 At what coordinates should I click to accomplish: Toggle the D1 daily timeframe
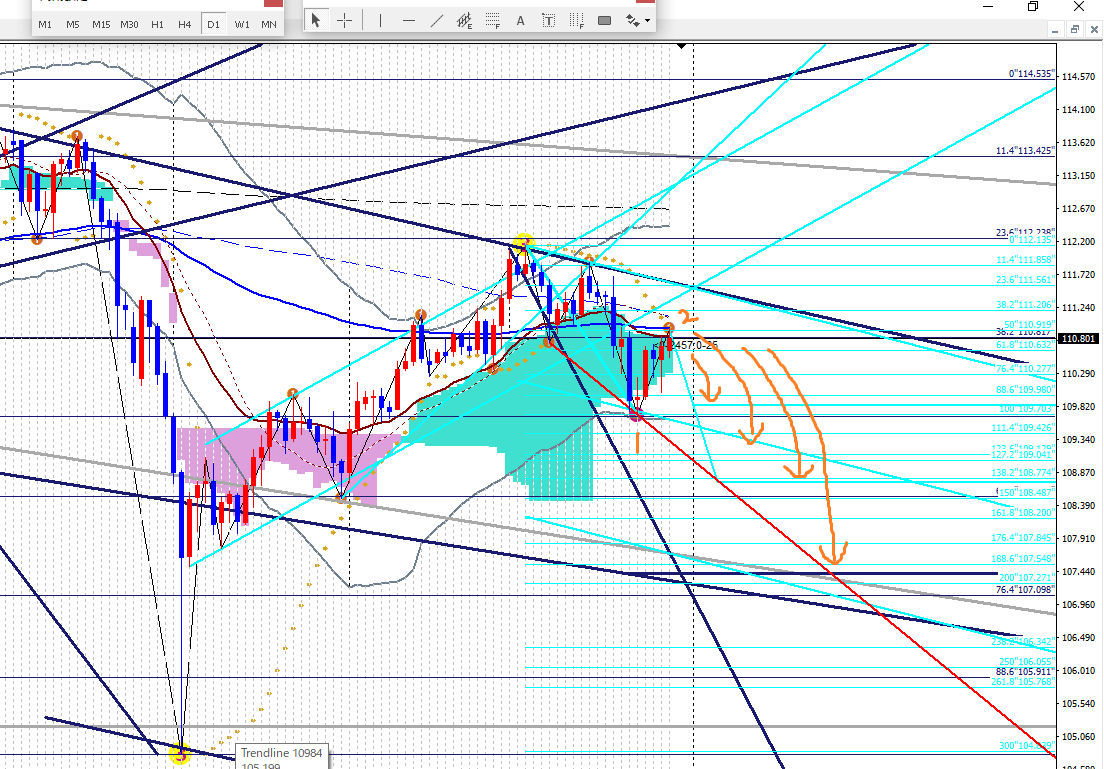coord(212,24)
